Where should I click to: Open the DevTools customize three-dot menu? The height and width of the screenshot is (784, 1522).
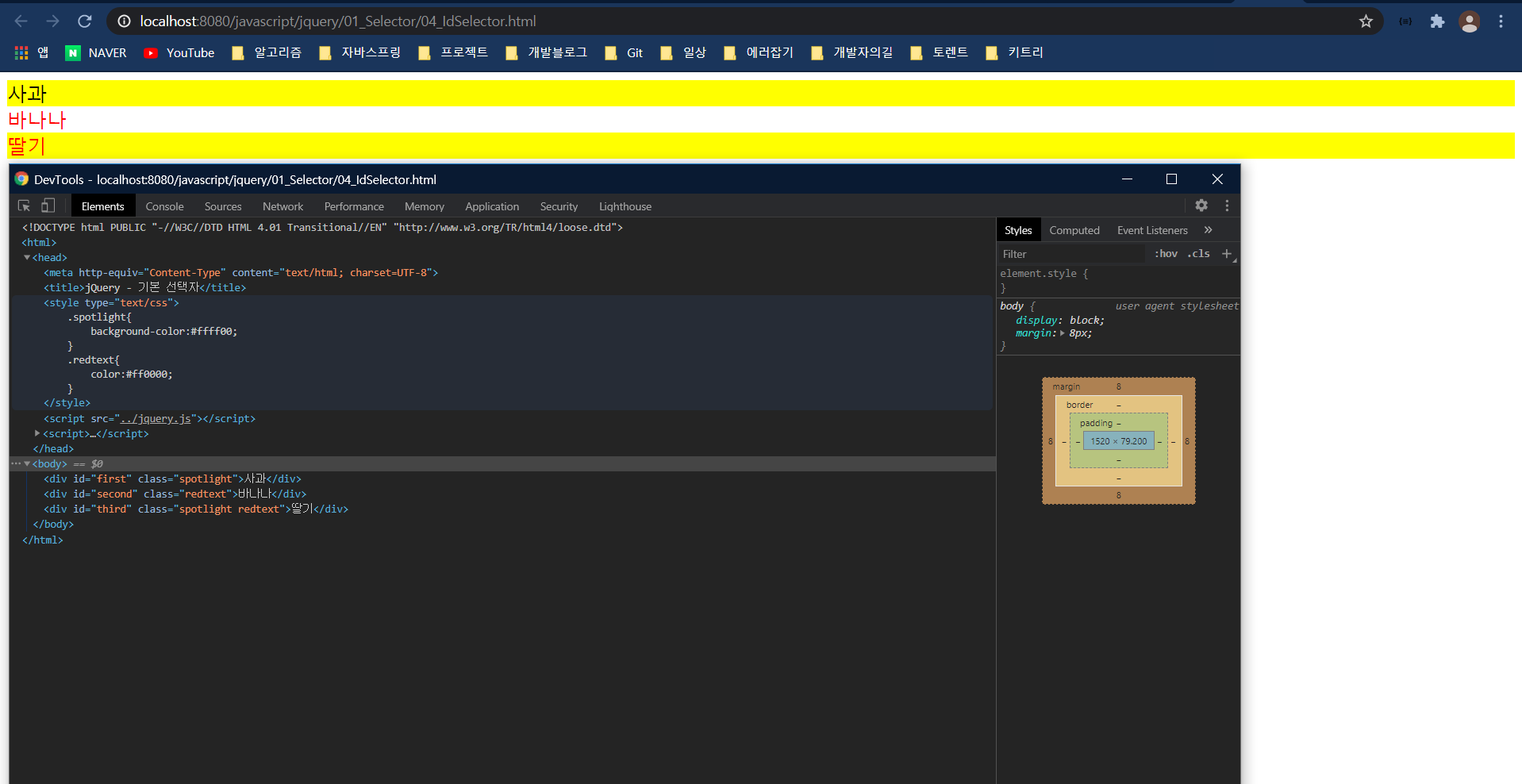tap(1227, 206)
